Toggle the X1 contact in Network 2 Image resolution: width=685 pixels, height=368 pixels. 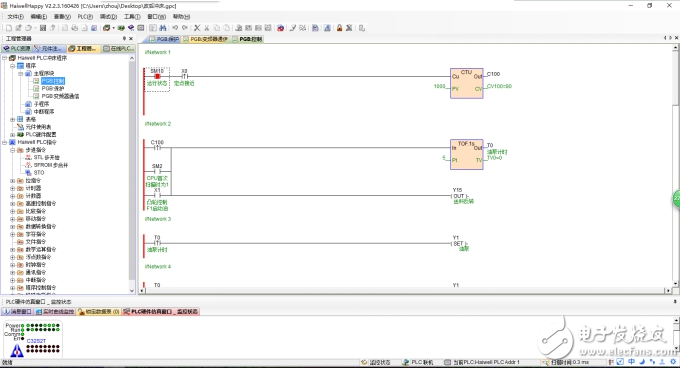coord(157,195)
